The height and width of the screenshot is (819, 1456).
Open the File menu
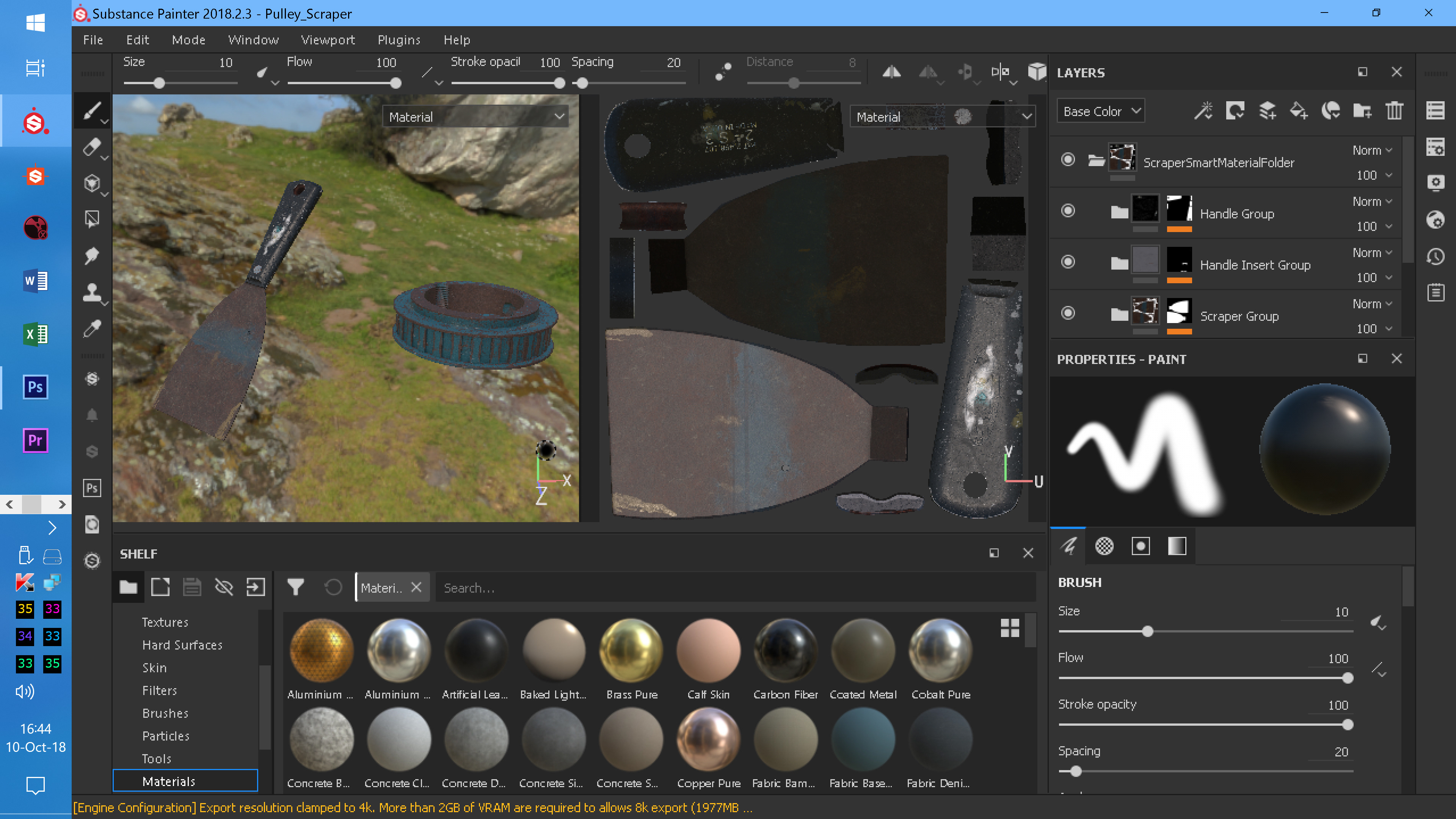(93, 40)
